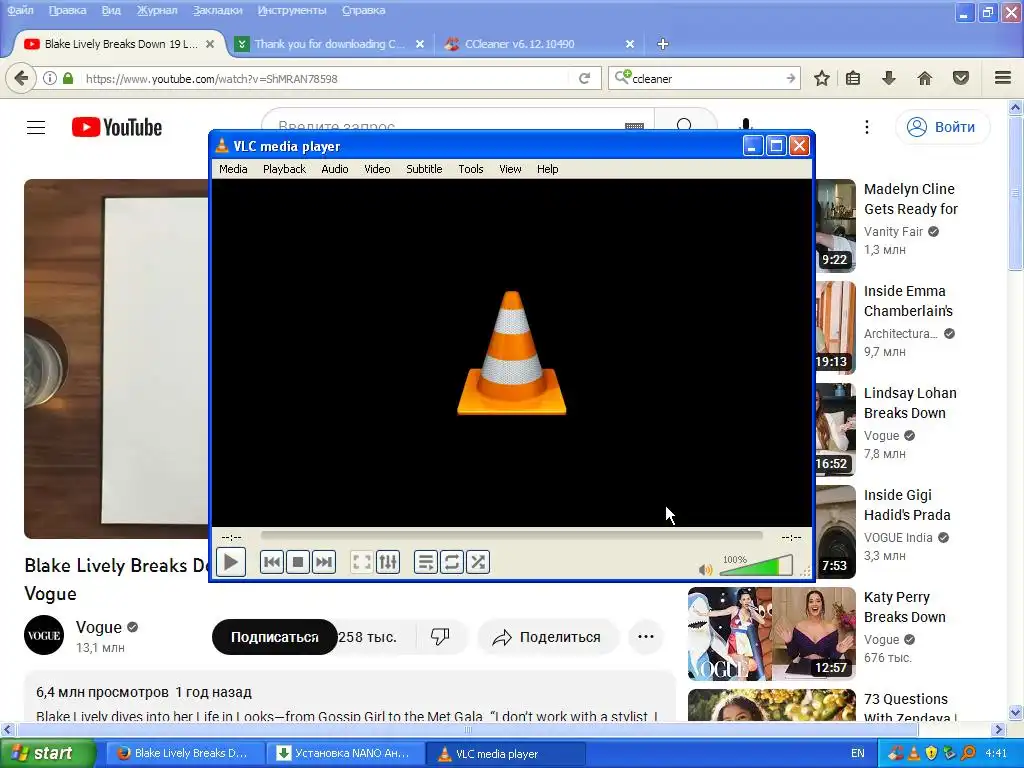Switch to Thank you for downloading tab
This screenshot has width=1024, height=768.
[329, 44]
